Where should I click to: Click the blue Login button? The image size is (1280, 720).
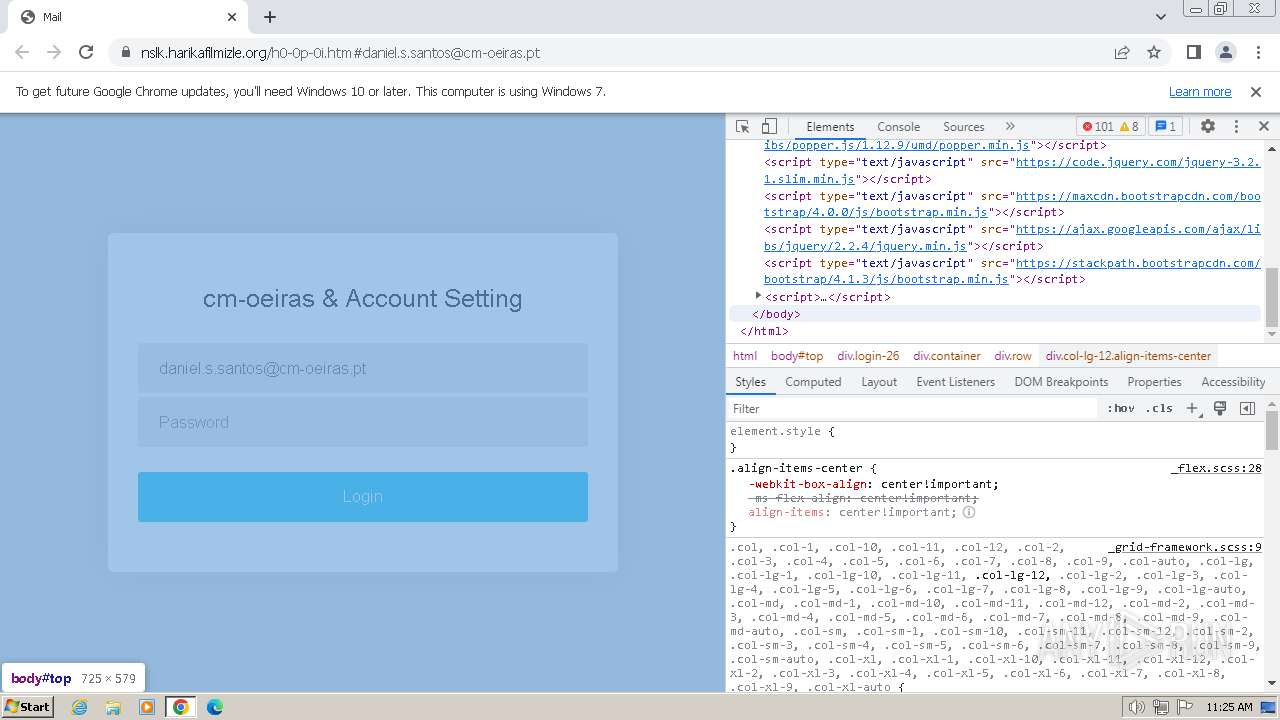click(x=363, y=496)
